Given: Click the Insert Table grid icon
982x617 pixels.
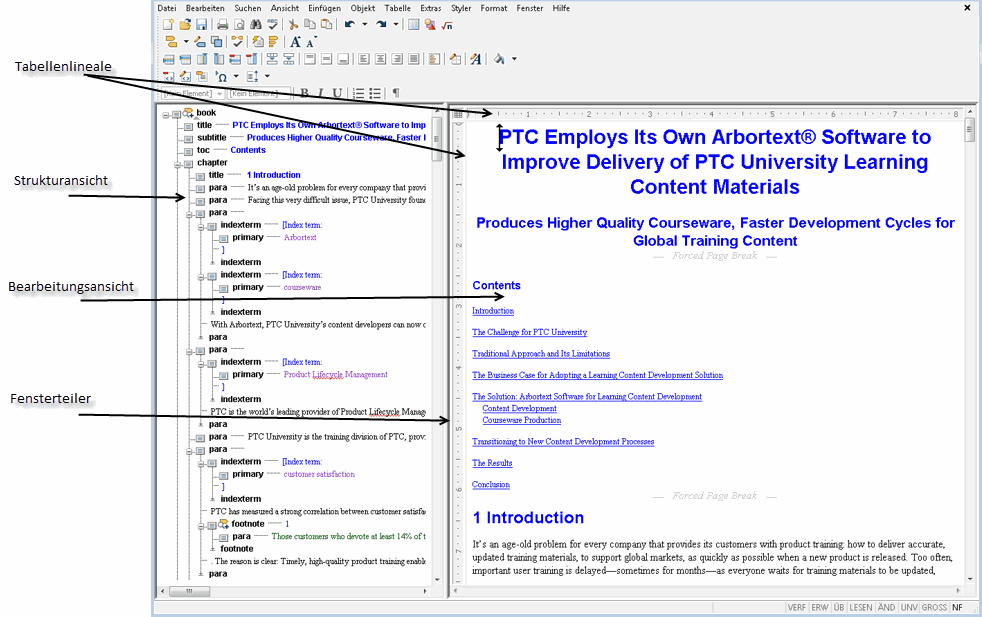Looking at the screenshot, I should coord(413,25).
